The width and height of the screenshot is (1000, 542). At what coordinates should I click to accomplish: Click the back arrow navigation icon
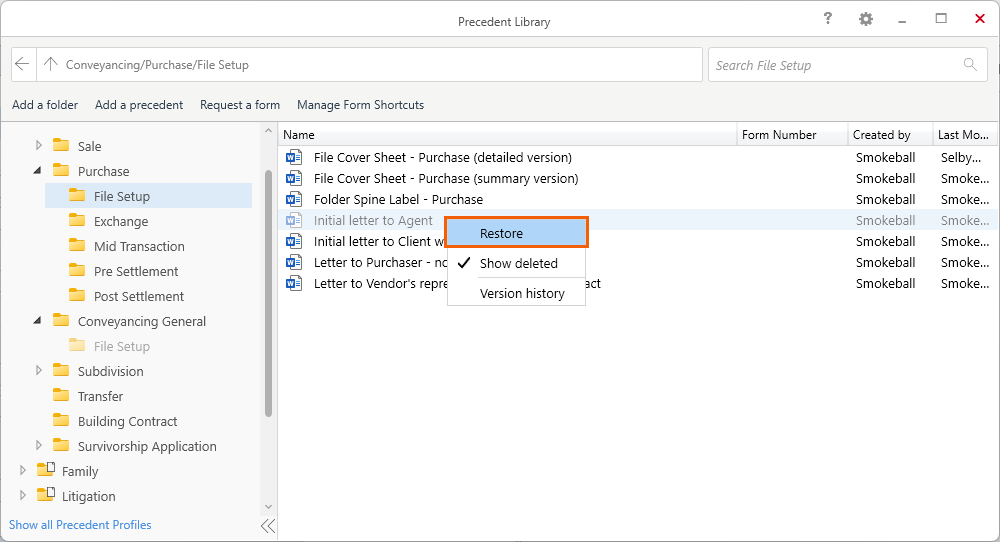click(x=23, y=65)
